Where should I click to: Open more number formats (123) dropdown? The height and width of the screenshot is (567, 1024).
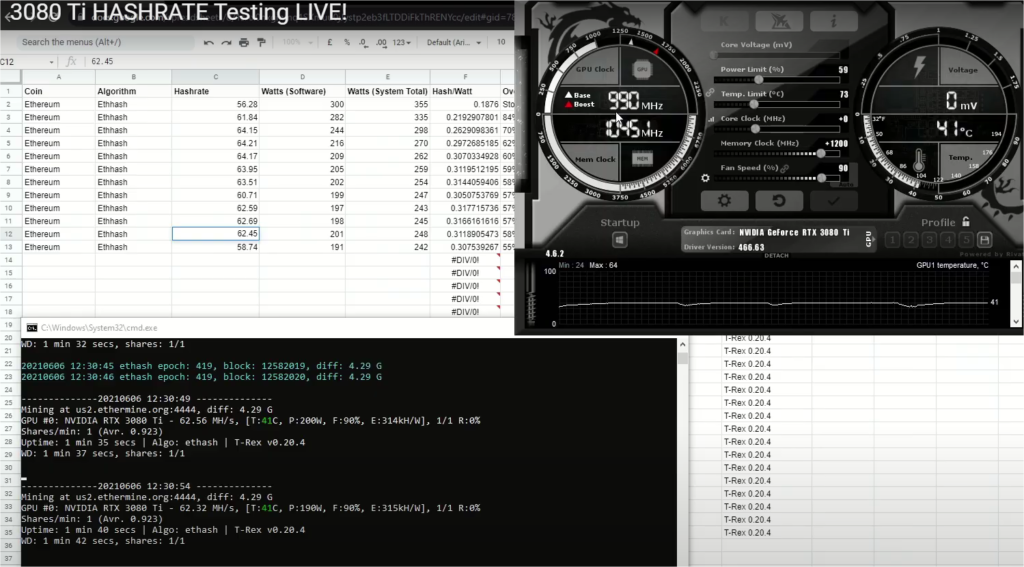coord(402,42)
